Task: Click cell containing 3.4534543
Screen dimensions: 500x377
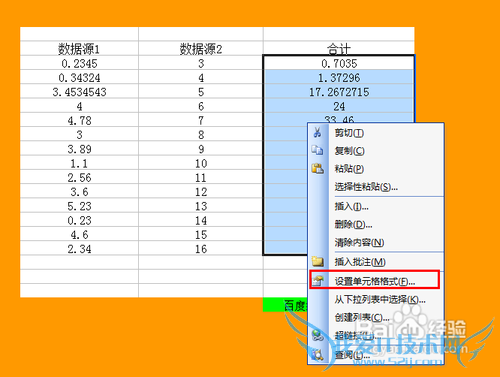Action: 79,92
